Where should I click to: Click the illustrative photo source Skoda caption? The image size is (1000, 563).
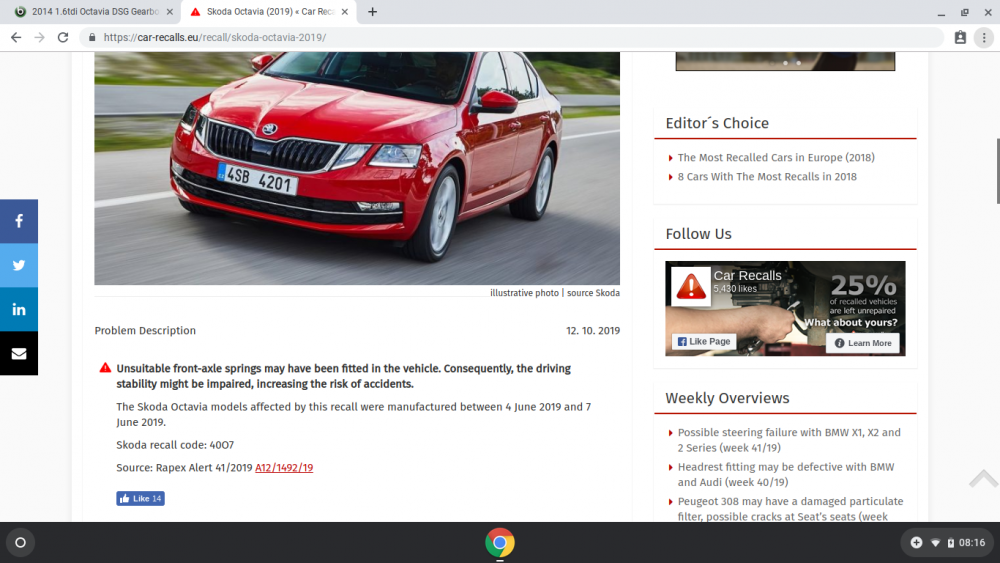tap(555, 293)
